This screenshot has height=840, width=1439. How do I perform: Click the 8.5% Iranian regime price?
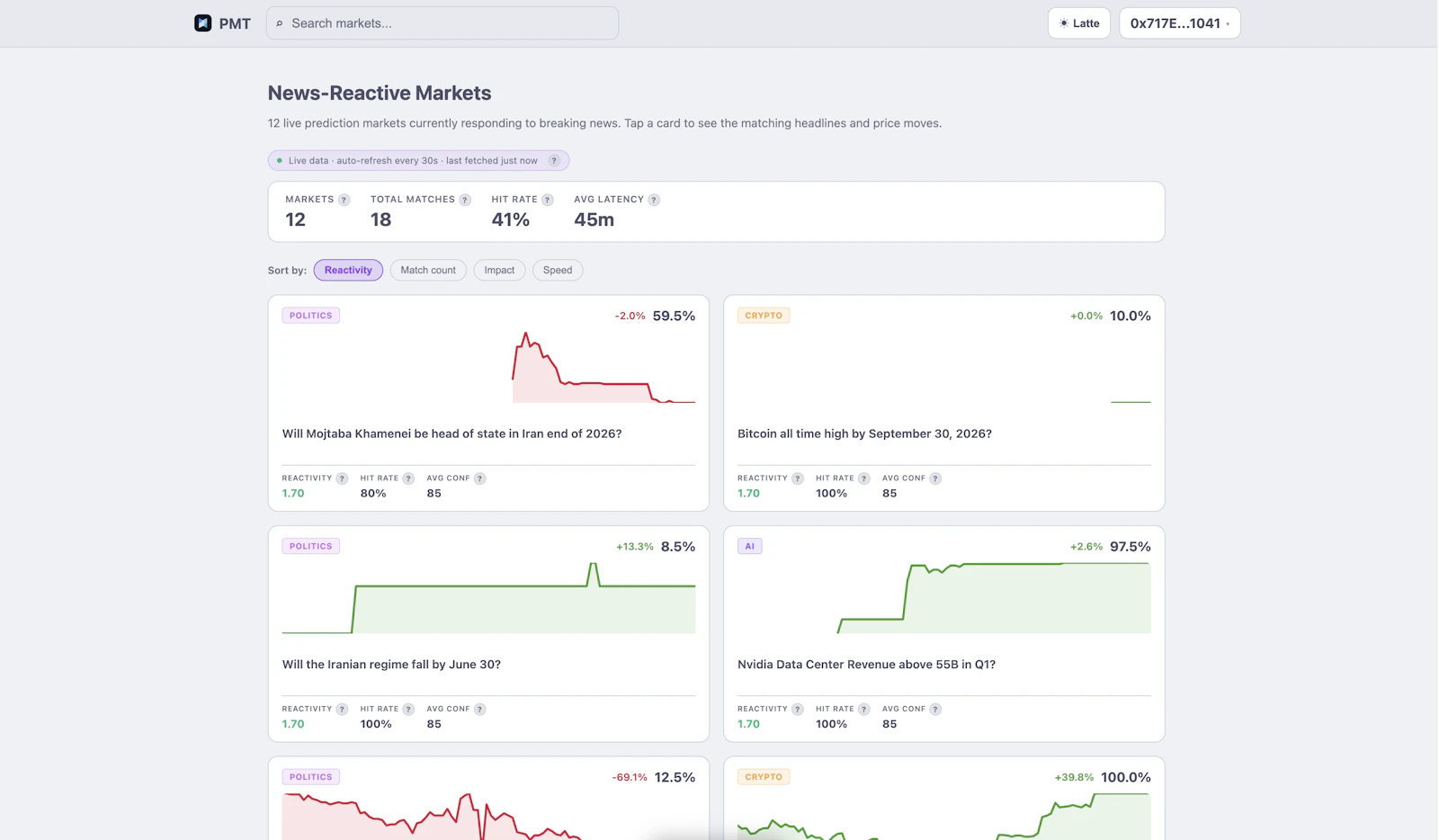pos(678,547)
